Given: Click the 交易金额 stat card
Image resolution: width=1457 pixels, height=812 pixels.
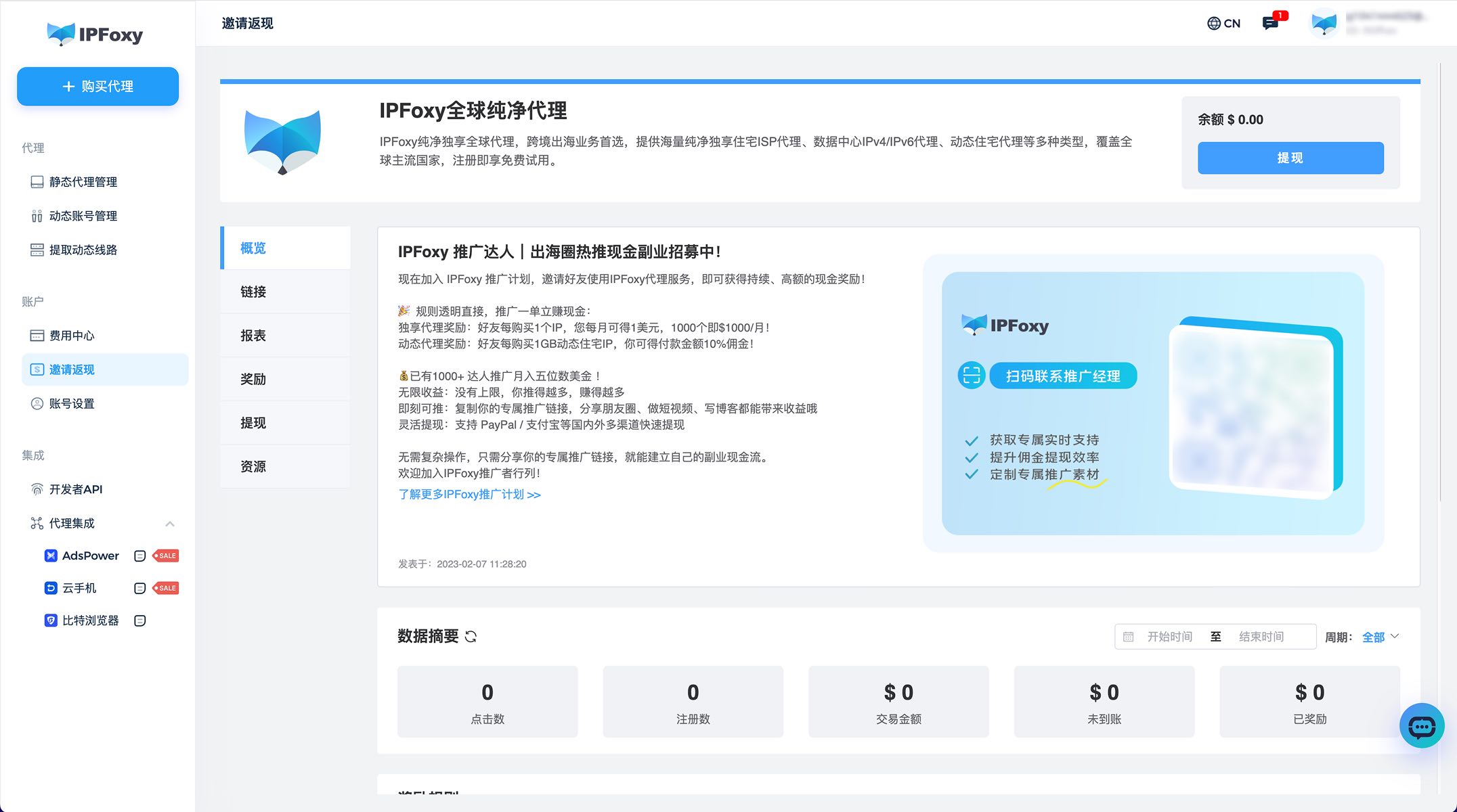Looking at the screenshot, I should 898,702.
